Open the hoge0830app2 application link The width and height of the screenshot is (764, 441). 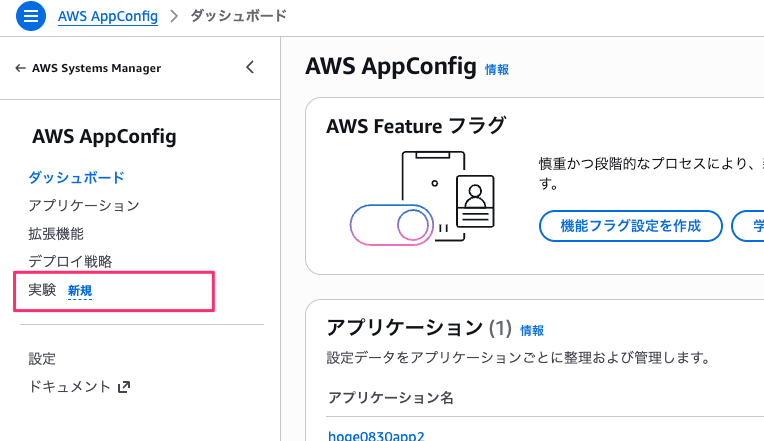376,435
